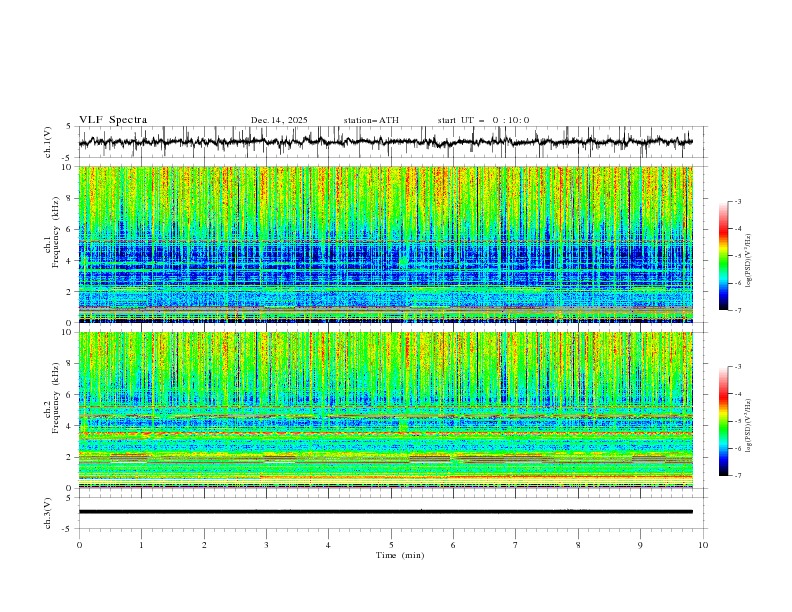Screen dimensions: 792x612
Task: Click the ch.1 log(PSD) colorbar unit label
Action: click(749, 261)
